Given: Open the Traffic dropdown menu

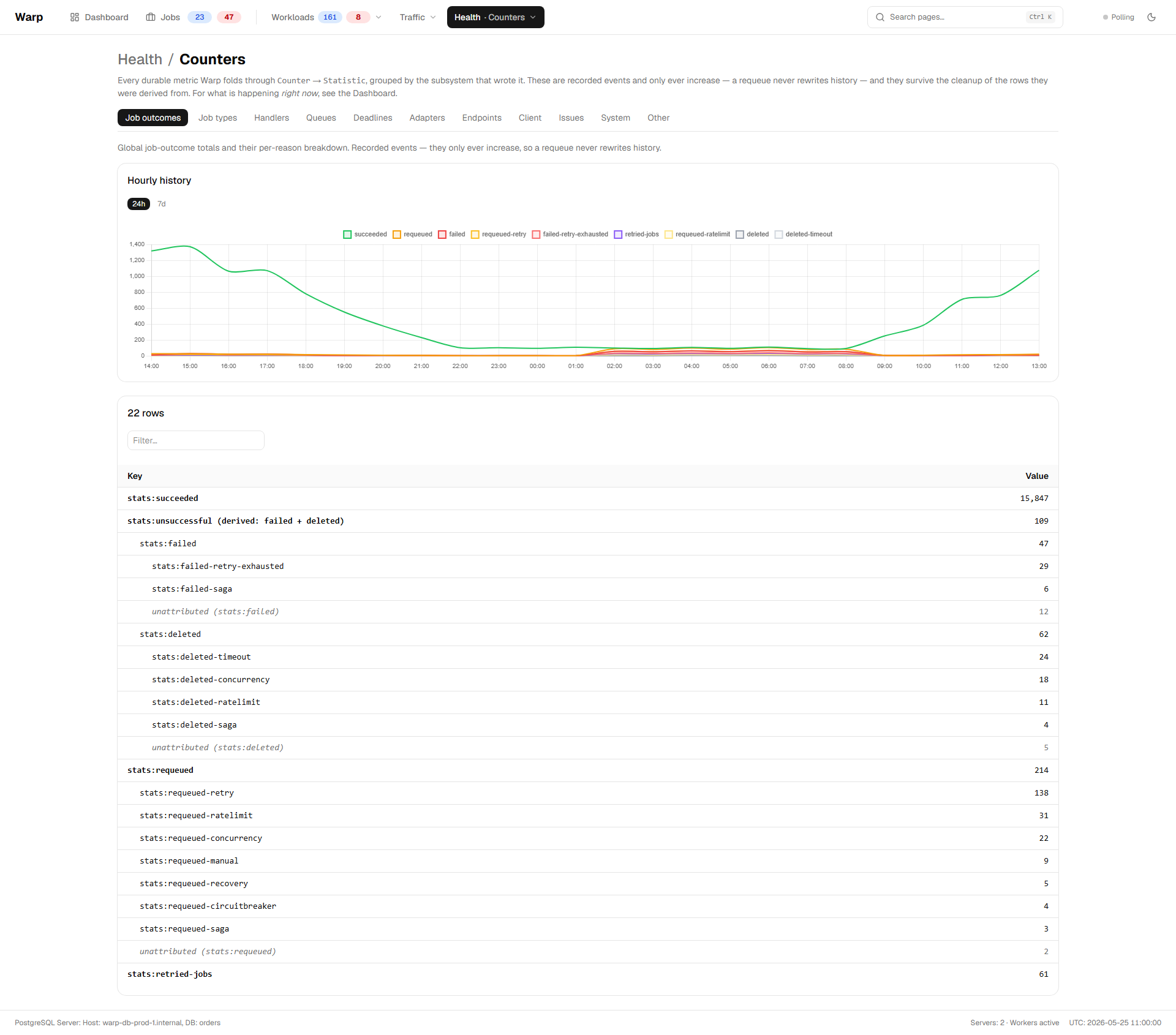Looking at the screenshot, I should (x=418, y=17).
